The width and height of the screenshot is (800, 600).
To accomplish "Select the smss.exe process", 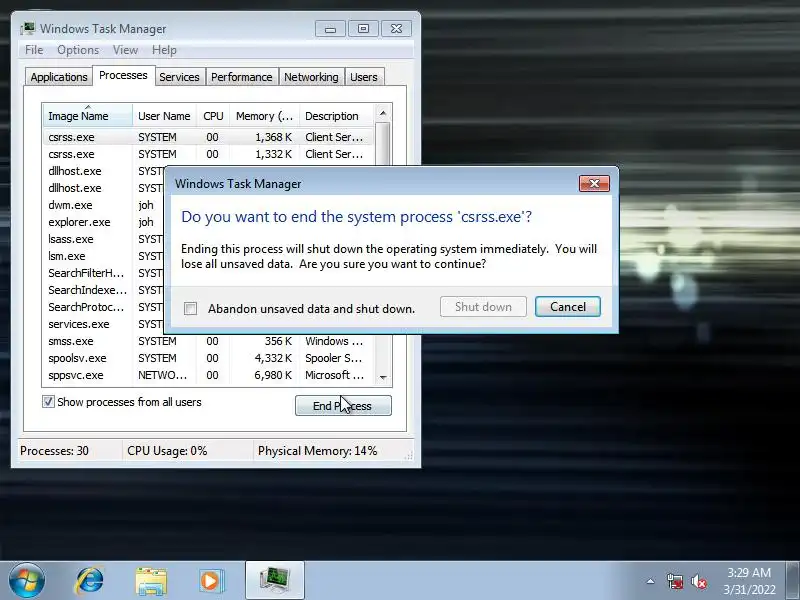I will pos(208,341).
